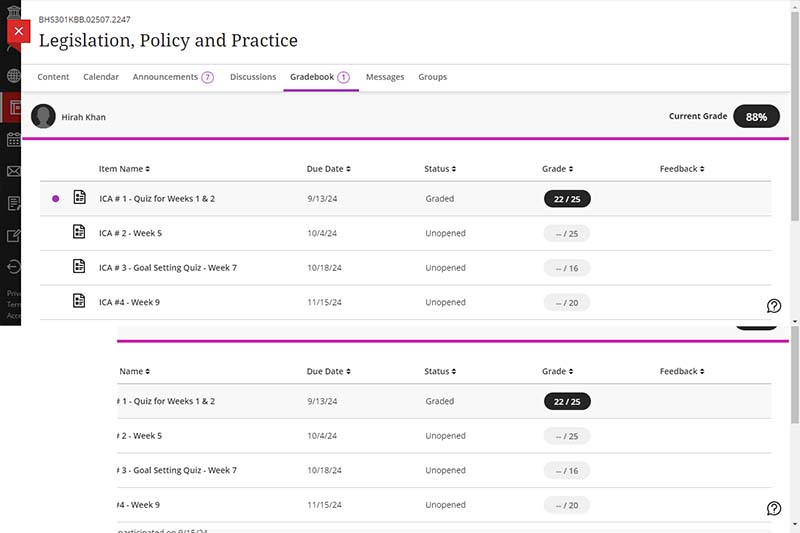Click the 10/4/24 due date in upper table

pos(322,233)
